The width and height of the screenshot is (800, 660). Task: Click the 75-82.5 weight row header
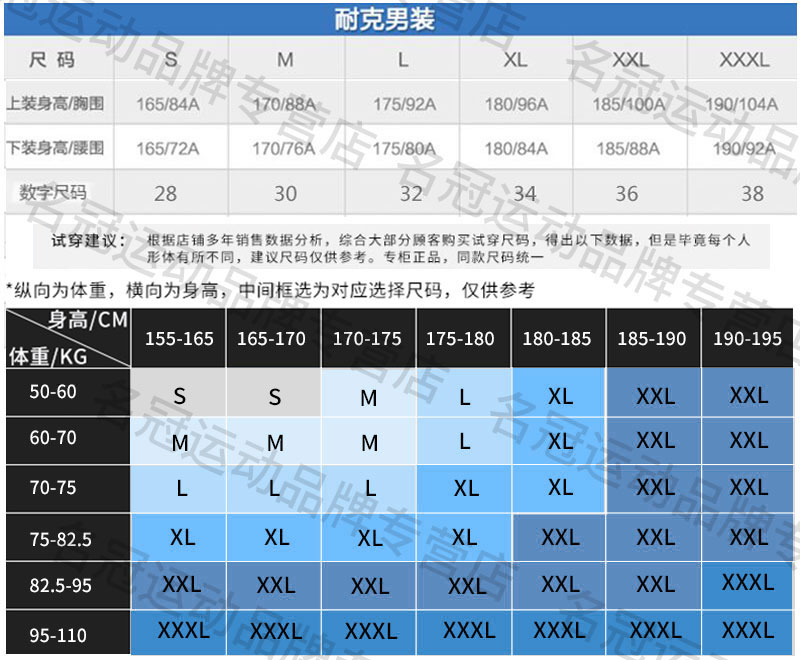tap(68, 538)
